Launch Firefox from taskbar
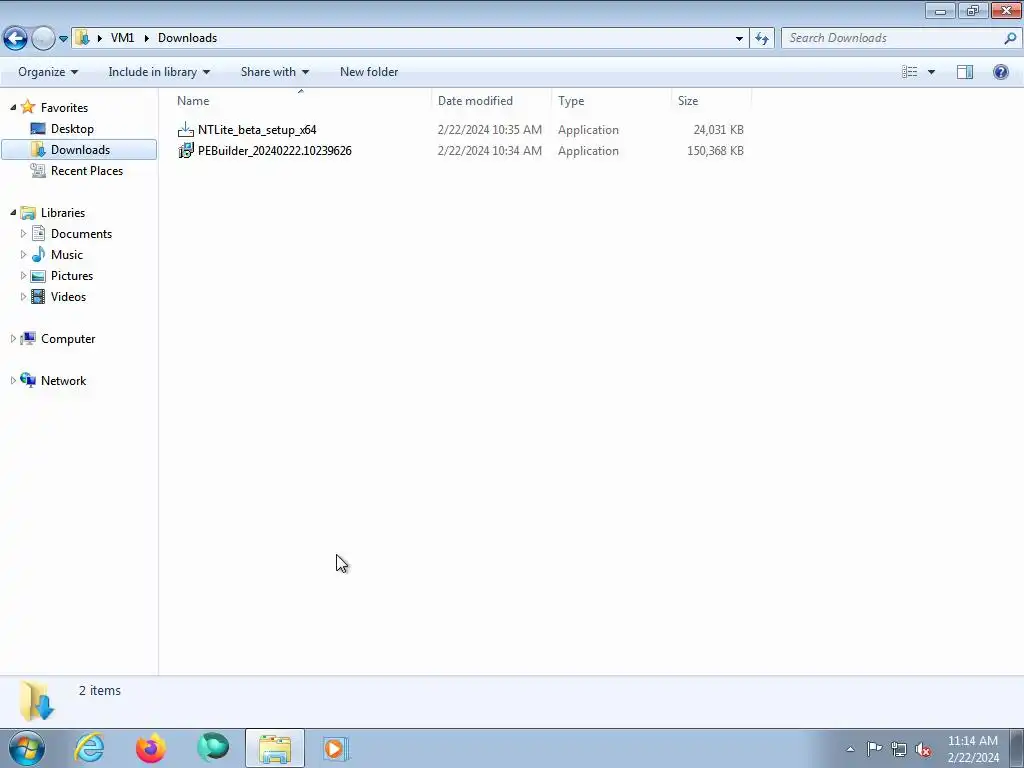1024x768 pixels. [151, 748]
